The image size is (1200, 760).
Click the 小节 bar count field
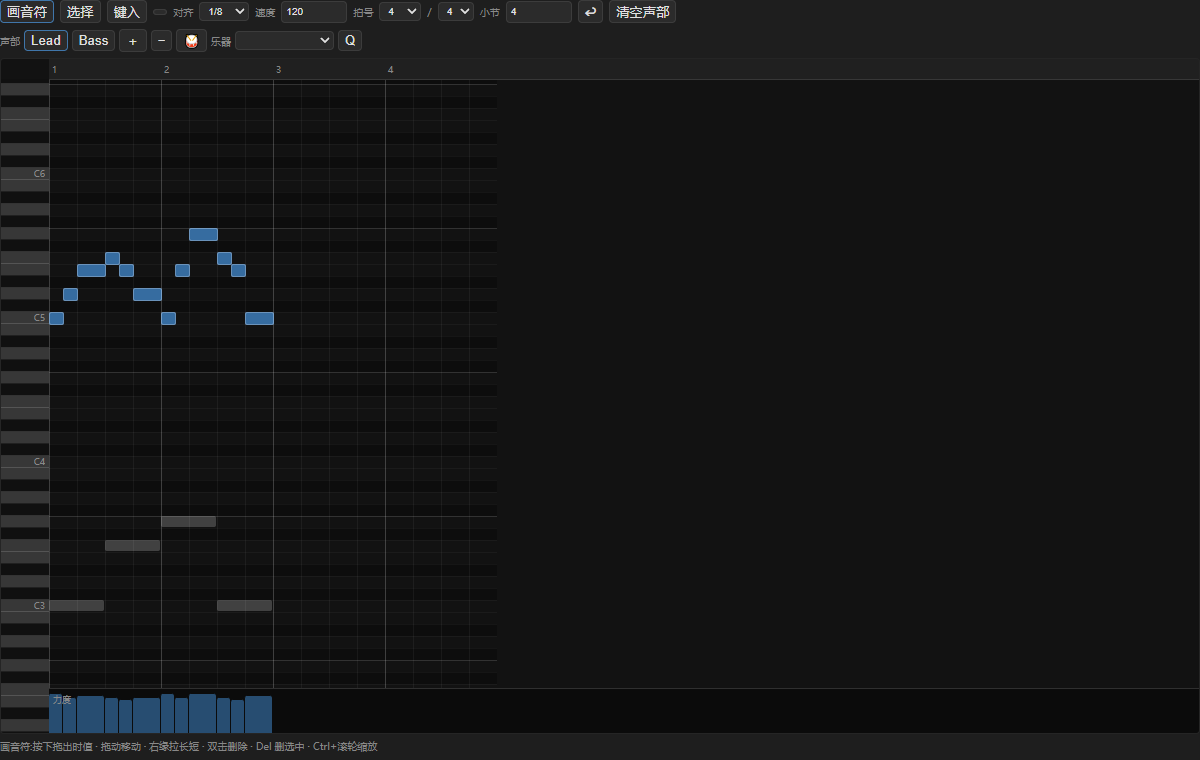pyautogui.click(x=539, y=12)
